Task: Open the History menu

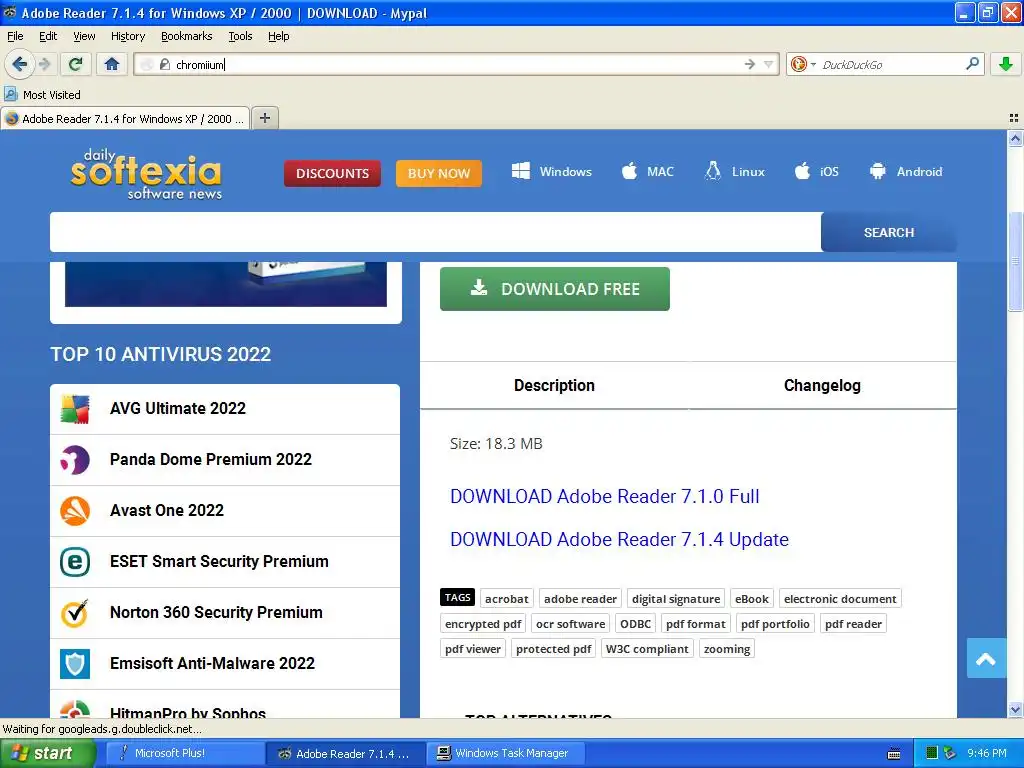Action: 127,36
